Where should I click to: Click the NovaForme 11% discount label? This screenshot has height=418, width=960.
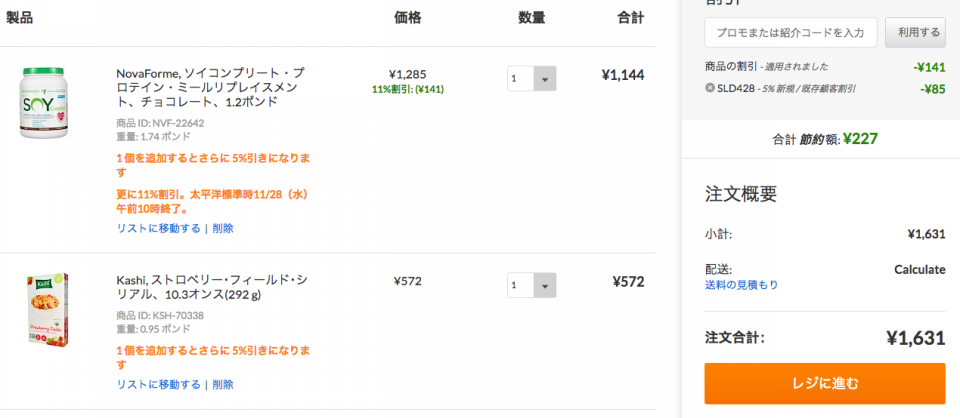pos(408,89)
